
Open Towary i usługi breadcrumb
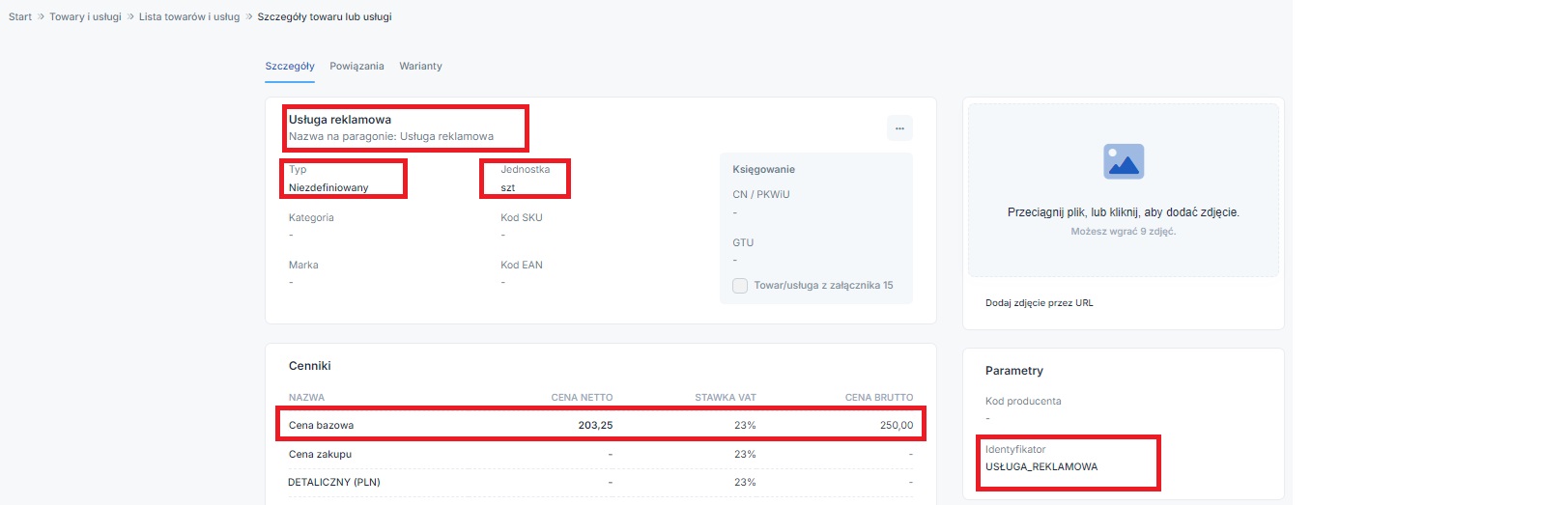click(x=85, y=16)
